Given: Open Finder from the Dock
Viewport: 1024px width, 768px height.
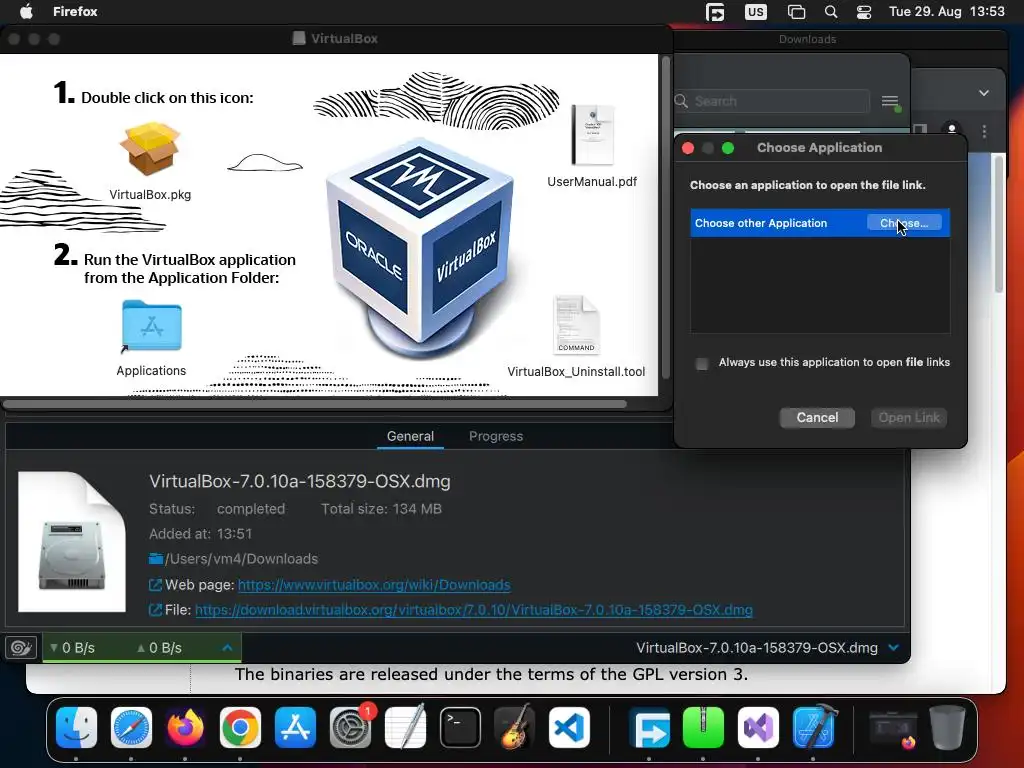Looking at the screenshot, I should (76, 727).
